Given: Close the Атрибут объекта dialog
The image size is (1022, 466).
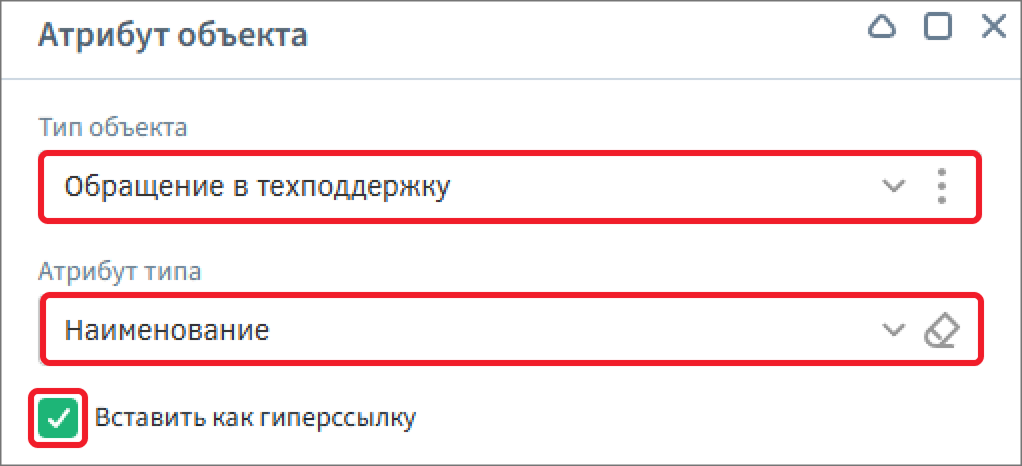Looking at the screenshot, I should [995, 27].
